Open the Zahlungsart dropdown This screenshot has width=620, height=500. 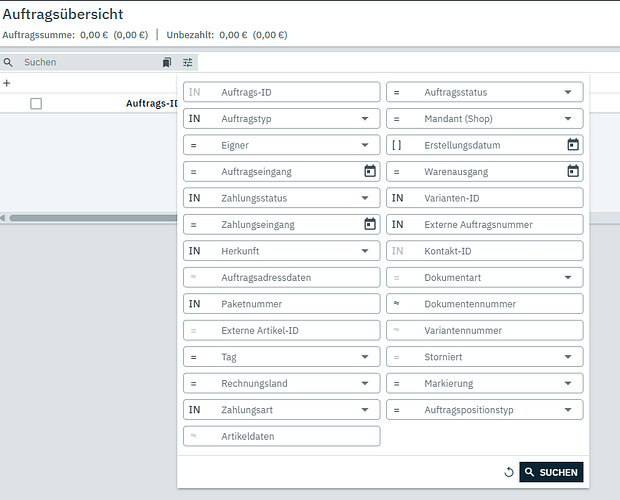point(365,410)
